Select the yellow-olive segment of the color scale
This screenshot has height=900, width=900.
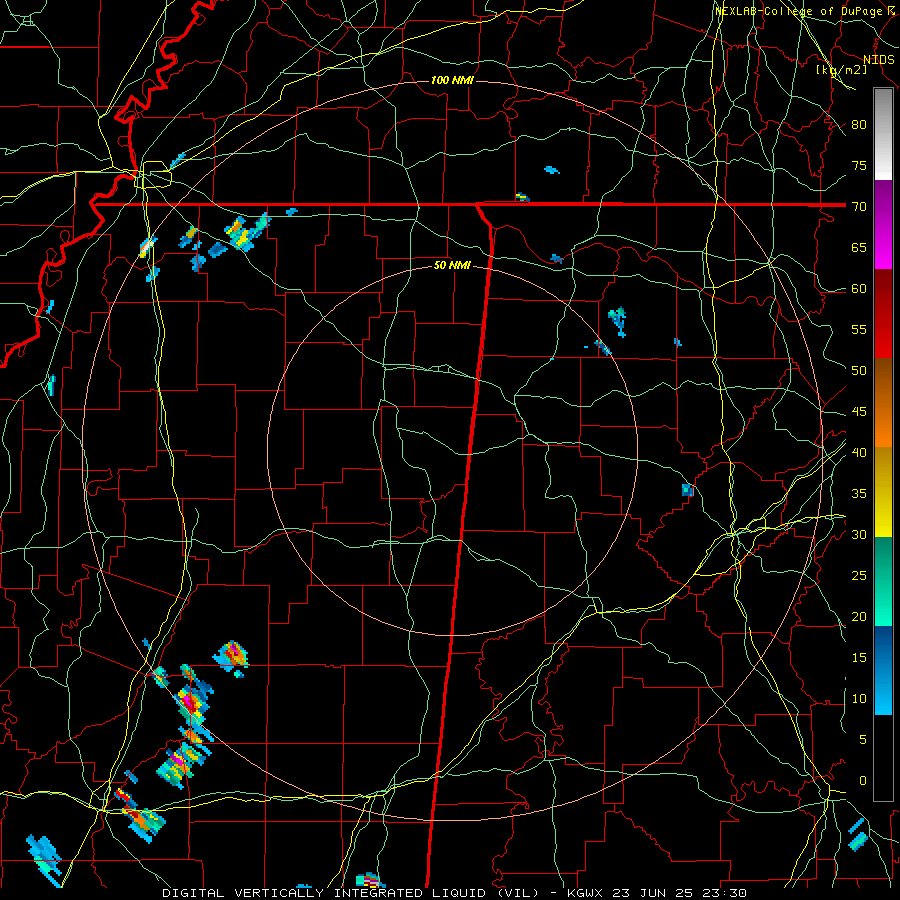[x=883, y=492]
